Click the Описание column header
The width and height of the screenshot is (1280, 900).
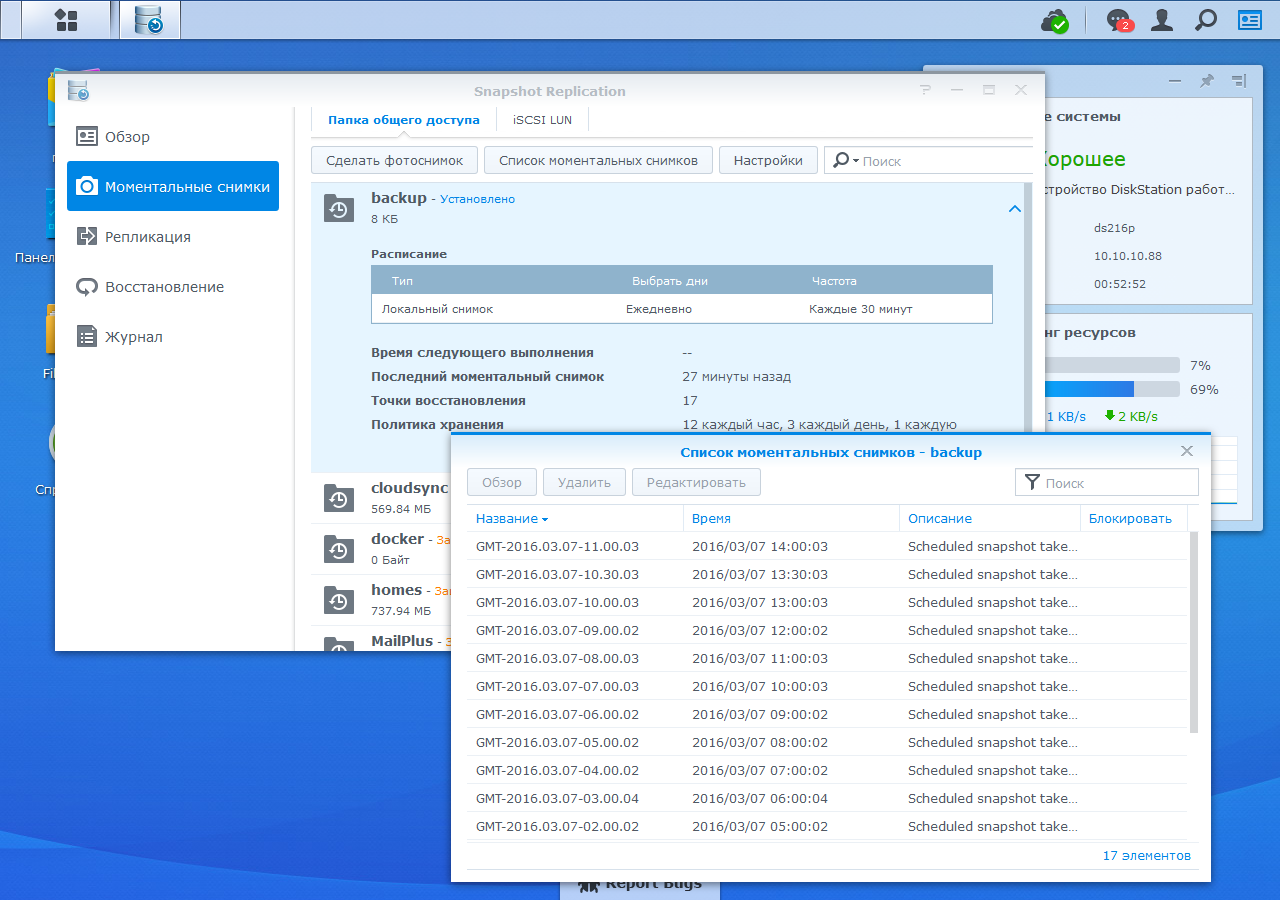990,519
